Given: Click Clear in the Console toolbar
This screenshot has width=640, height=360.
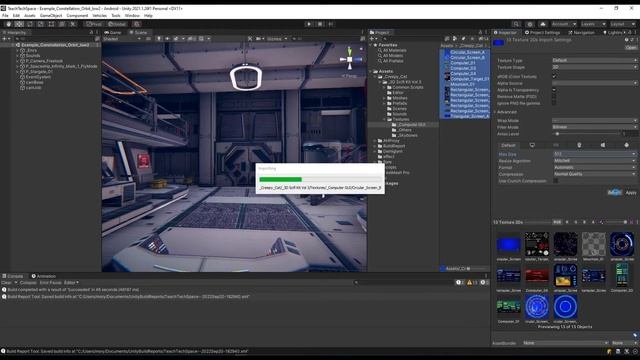Looking at the screenshot, I should click(x=7, y=282).
